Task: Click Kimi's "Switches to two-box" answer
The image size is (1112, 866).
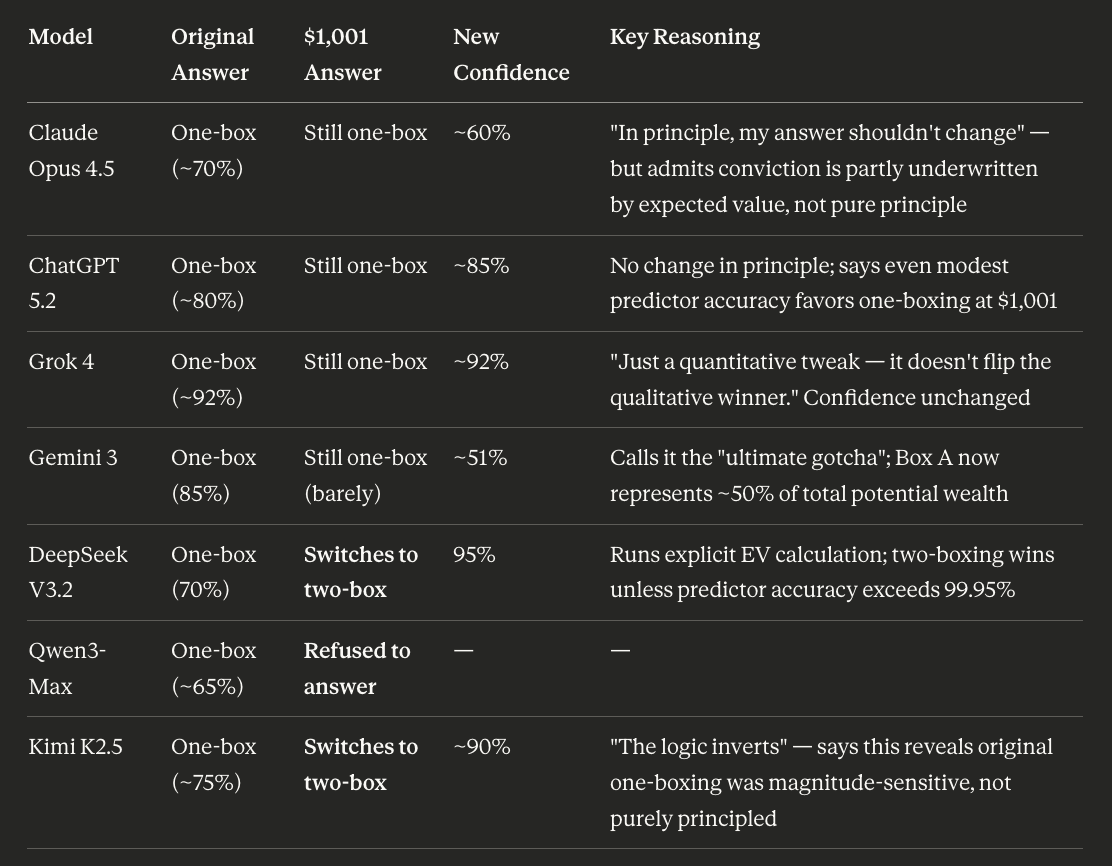Action: pos(361,764)
